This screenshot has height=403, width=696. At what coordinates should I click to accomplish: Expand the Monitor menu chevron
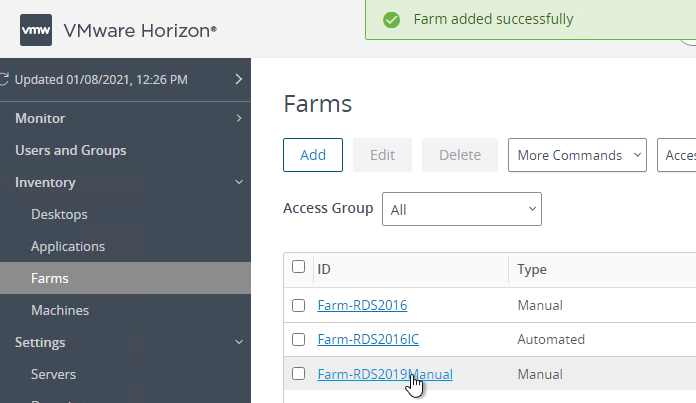(239, 118)
